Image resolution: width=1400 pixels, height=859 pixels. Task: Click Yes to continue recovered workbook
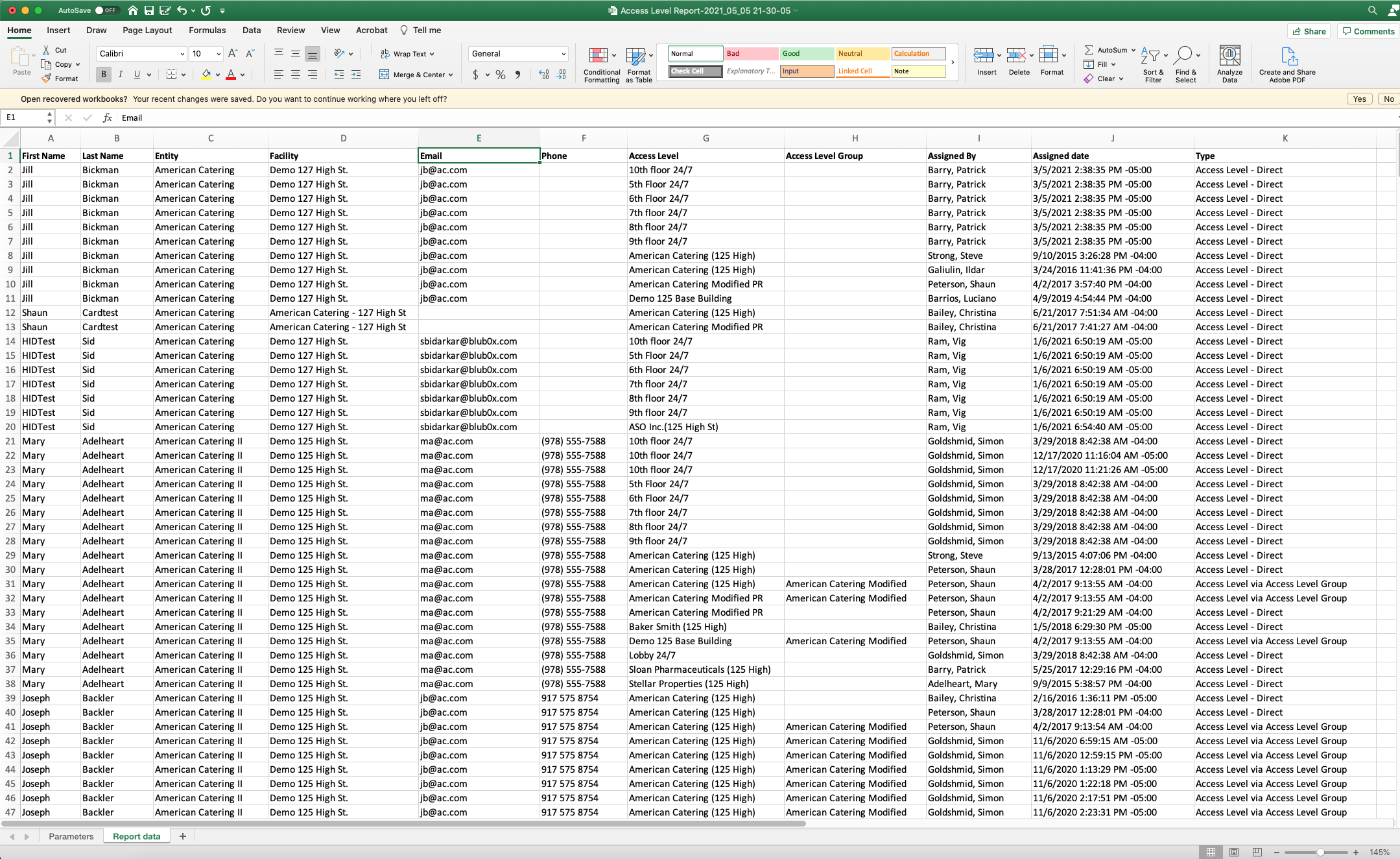coord(1358,99)
